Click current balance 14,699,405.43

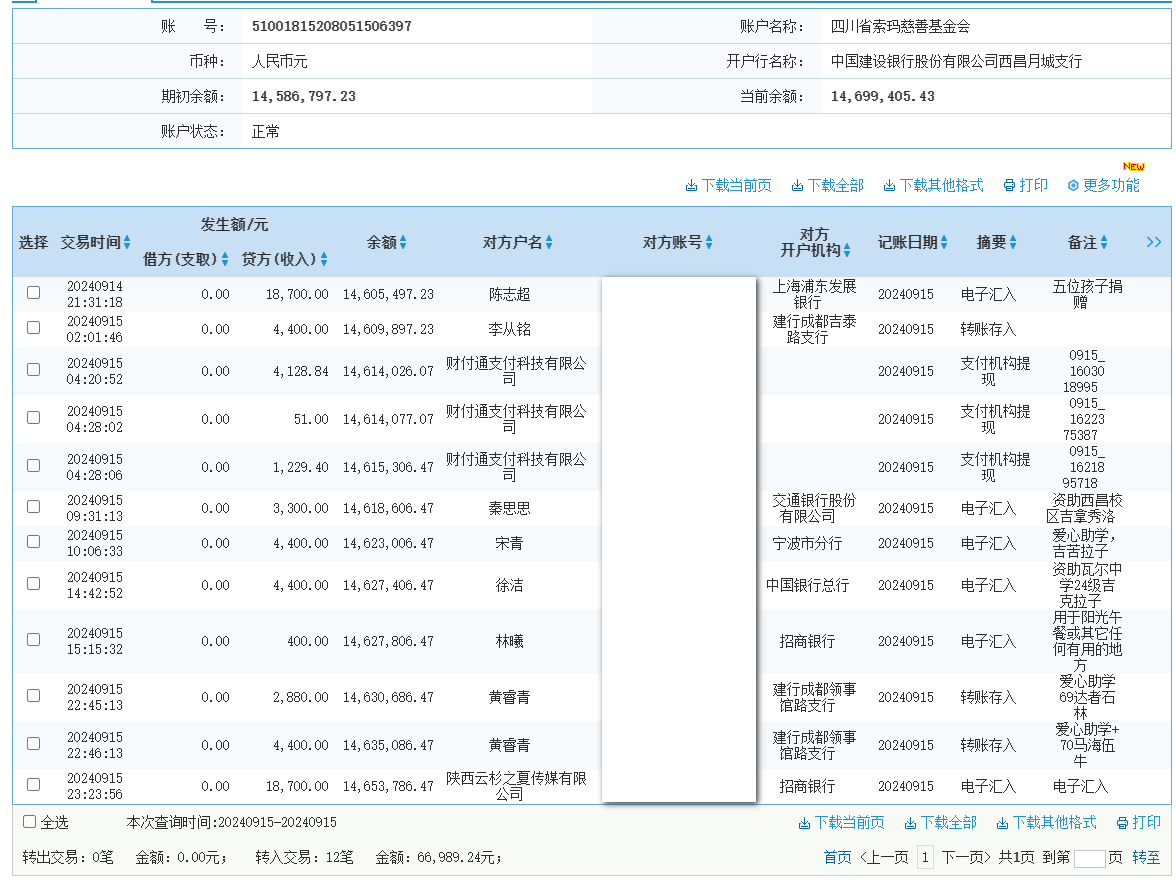click(x=883, y=97)
